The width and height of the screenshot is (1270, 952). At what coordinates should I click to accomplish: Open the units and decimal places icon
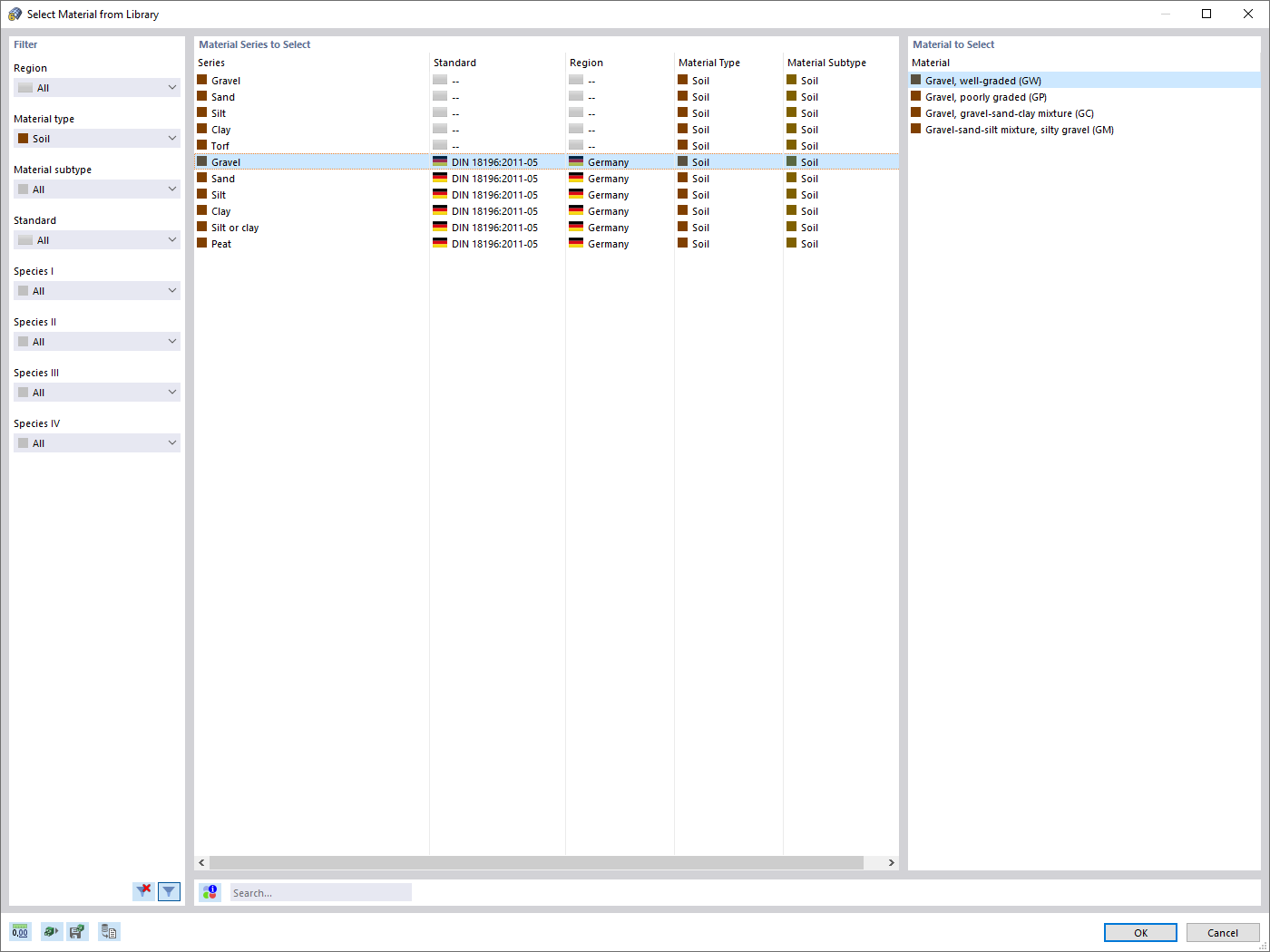point(20,932)
